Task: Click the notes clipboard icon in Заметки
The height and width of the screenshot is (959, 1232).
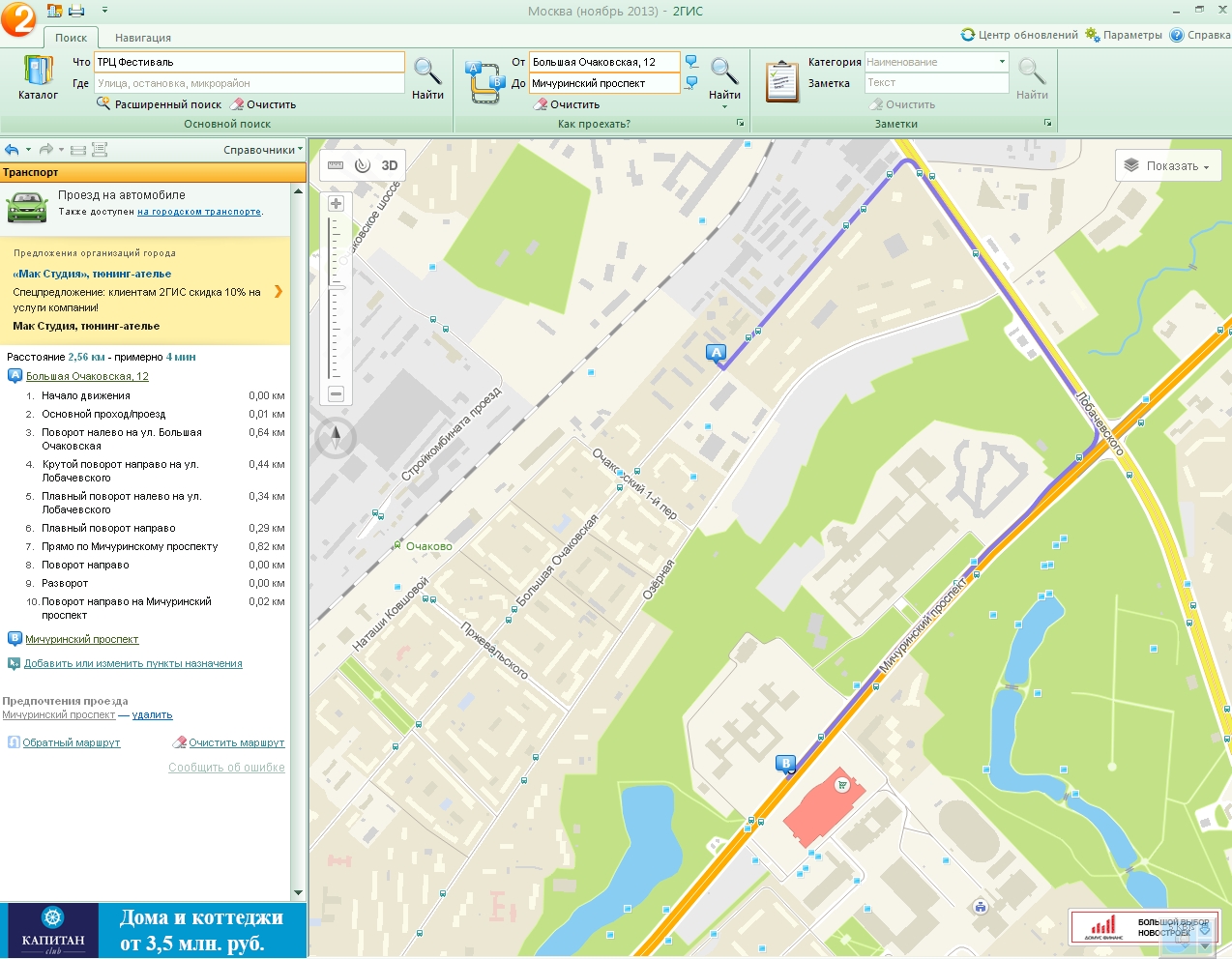Action: [x=781, y=81]
